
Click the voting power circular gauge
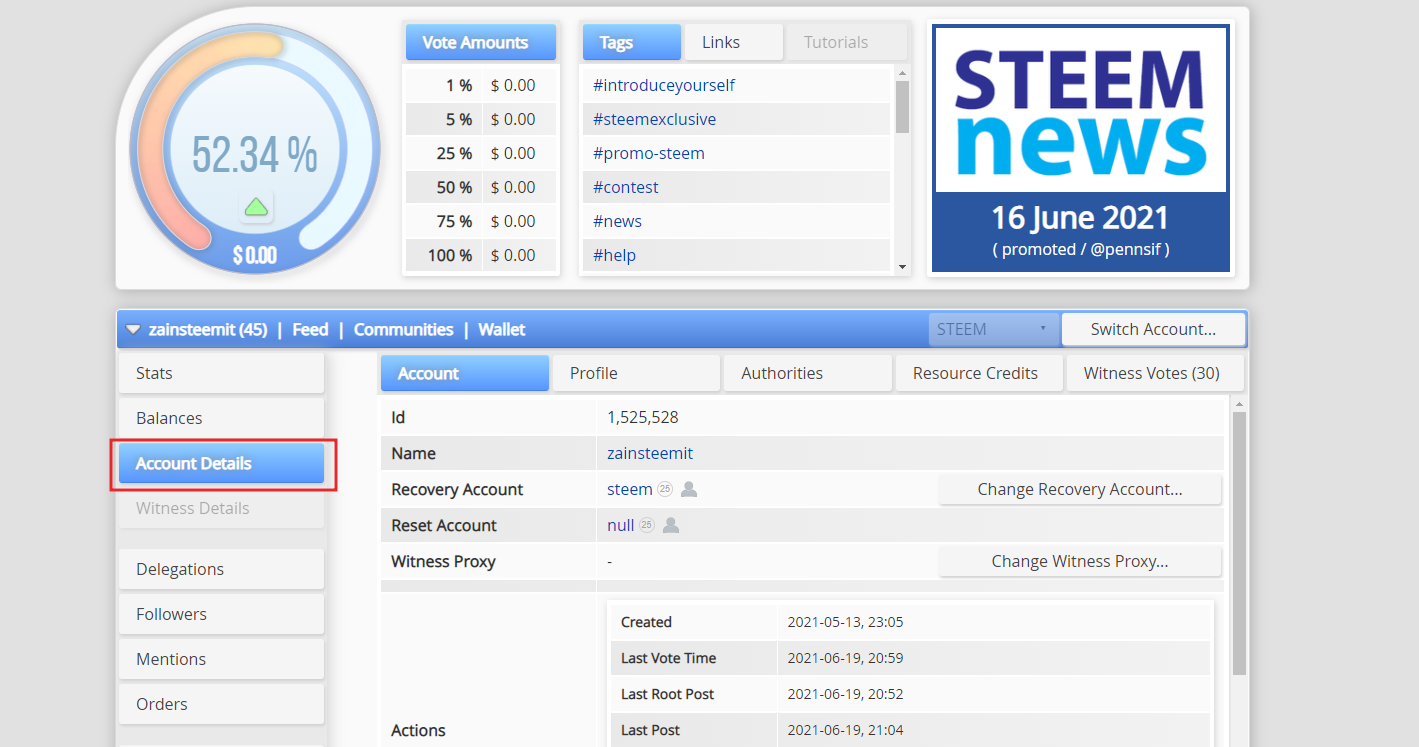tap(255, 150)
